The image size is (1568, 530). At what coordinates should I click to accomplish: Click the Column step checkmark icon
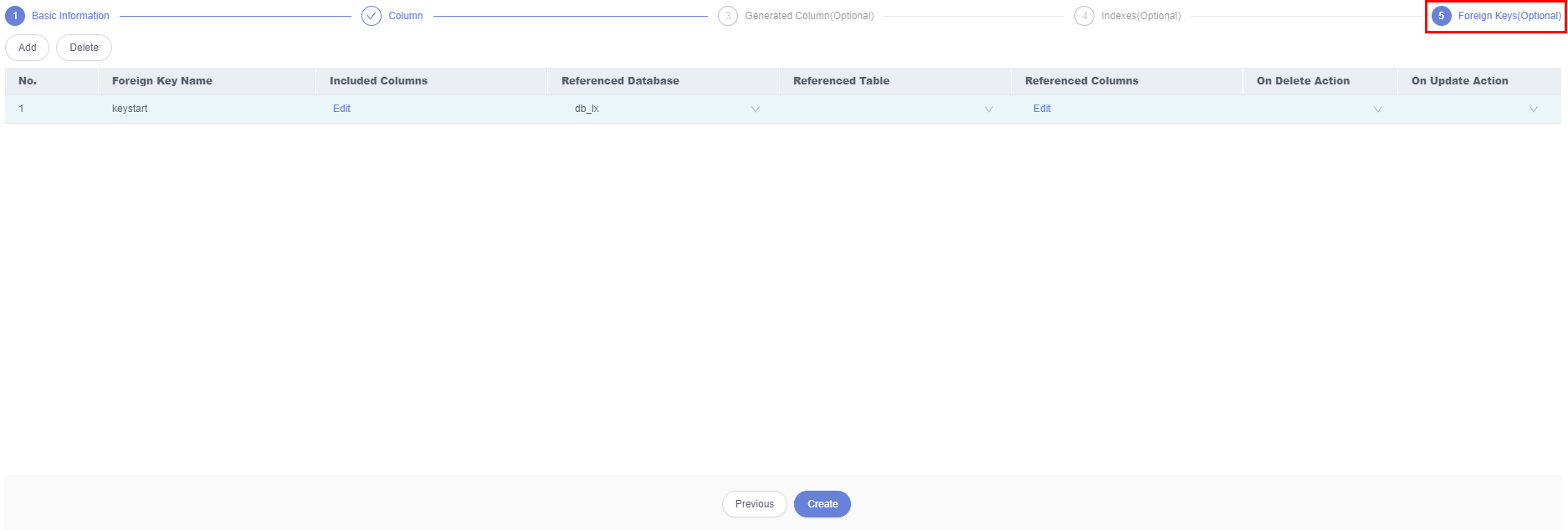tap(372, 16)
